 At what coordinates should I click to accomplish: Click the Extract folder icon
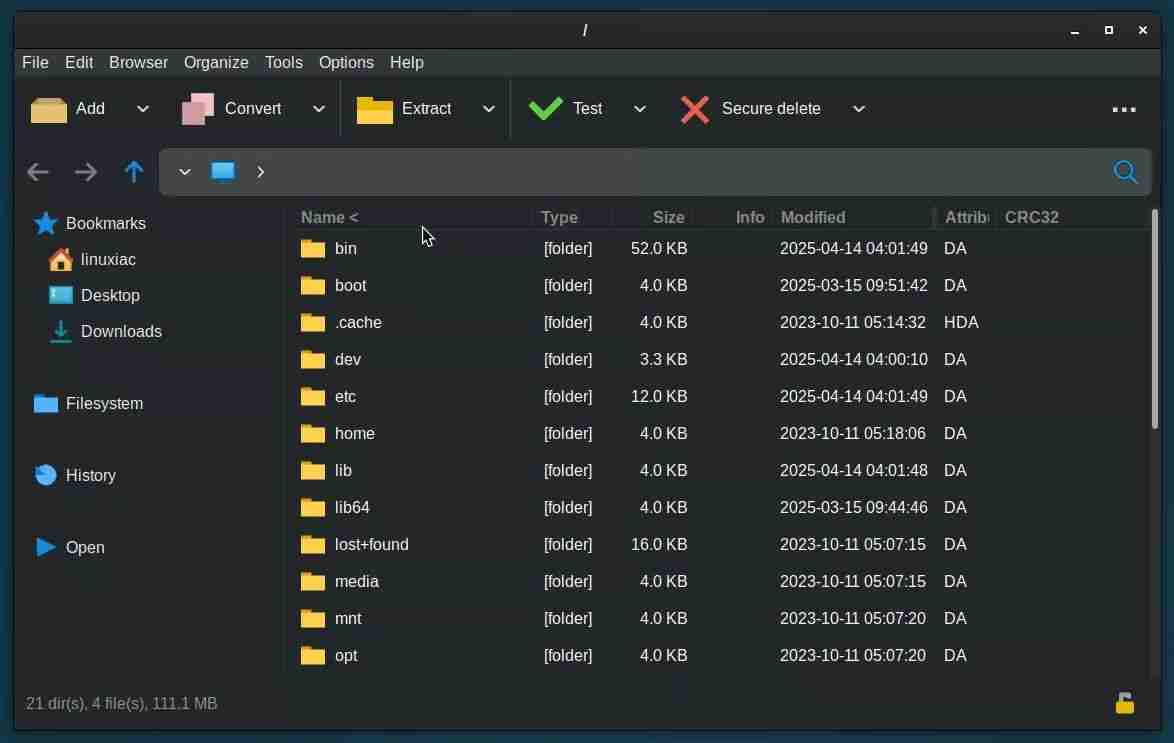click(375, 109)
